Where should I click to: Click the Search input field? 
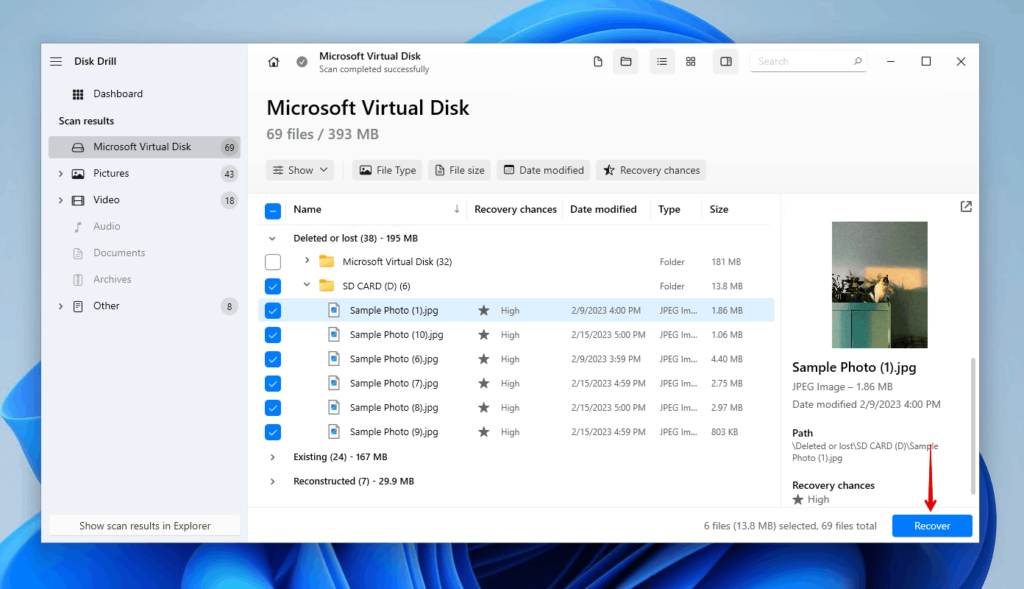pyautogui.click(x=801, y=62)
